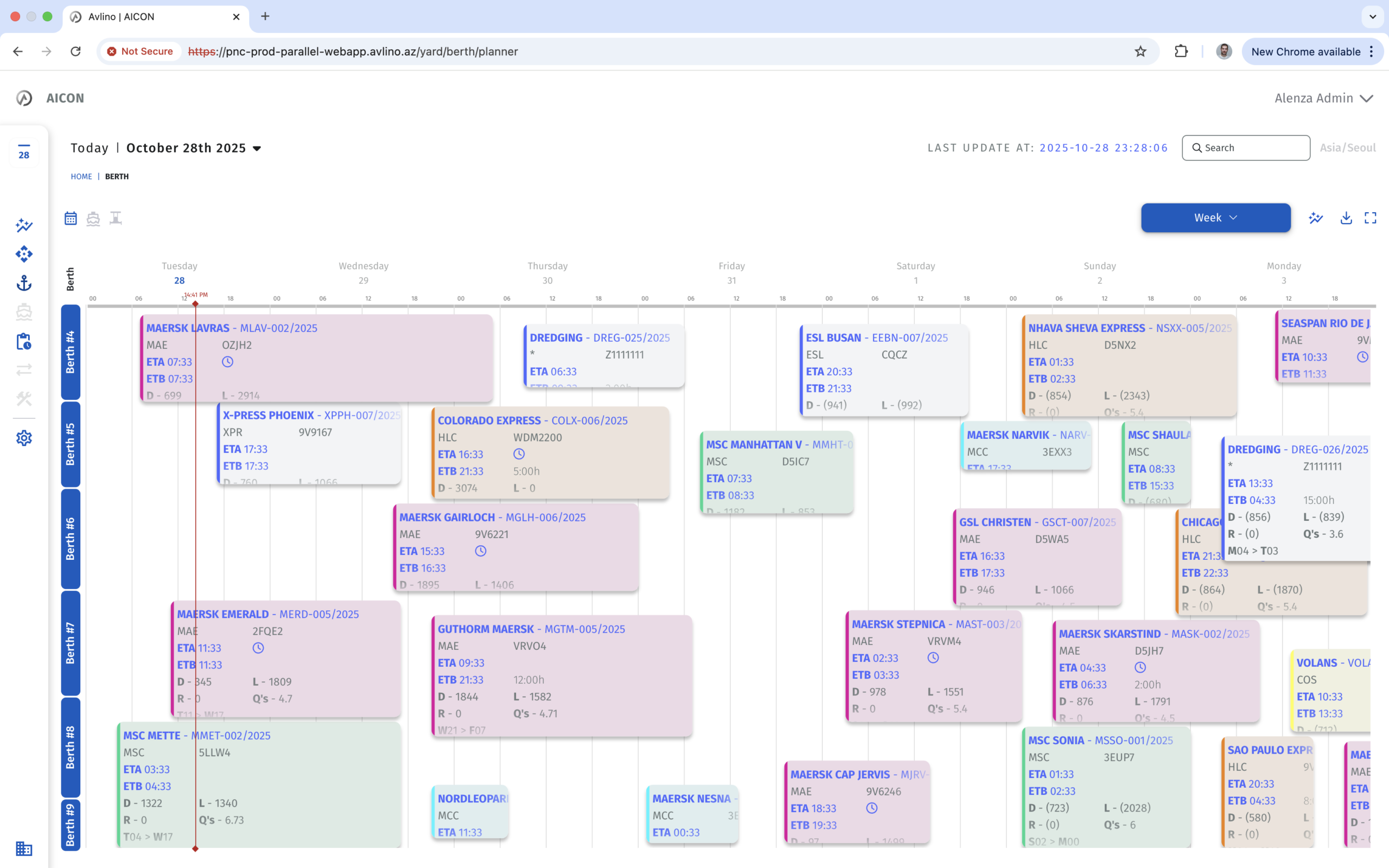
Task: Select the crane view toolbar icon
Action: click(116, 218)
